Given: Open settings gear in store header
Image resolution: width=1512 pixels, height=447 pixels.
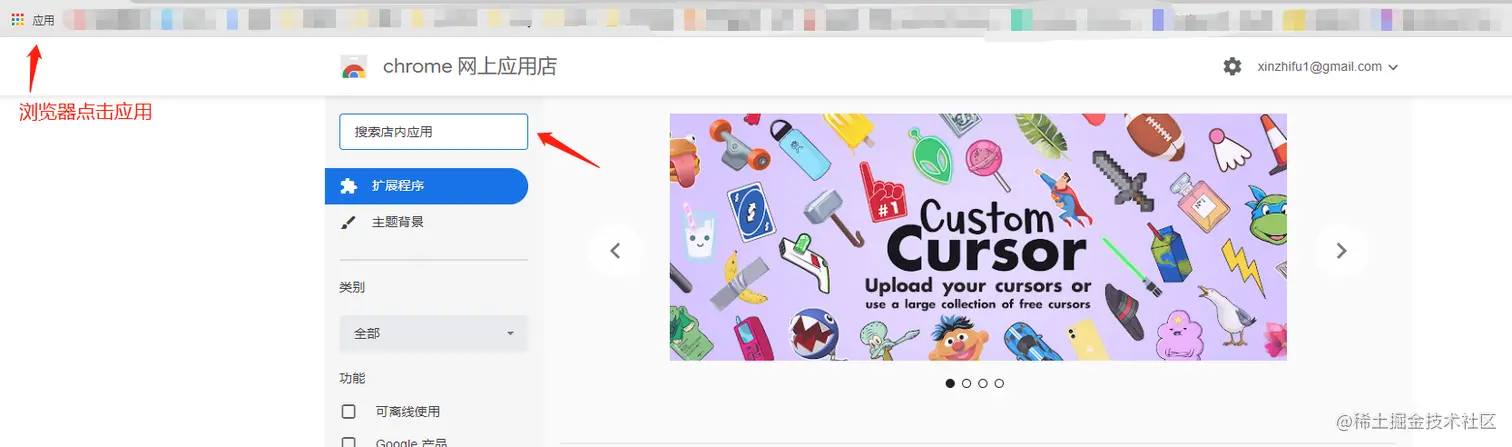Looking at the screenshot, I should [1232, 66].
